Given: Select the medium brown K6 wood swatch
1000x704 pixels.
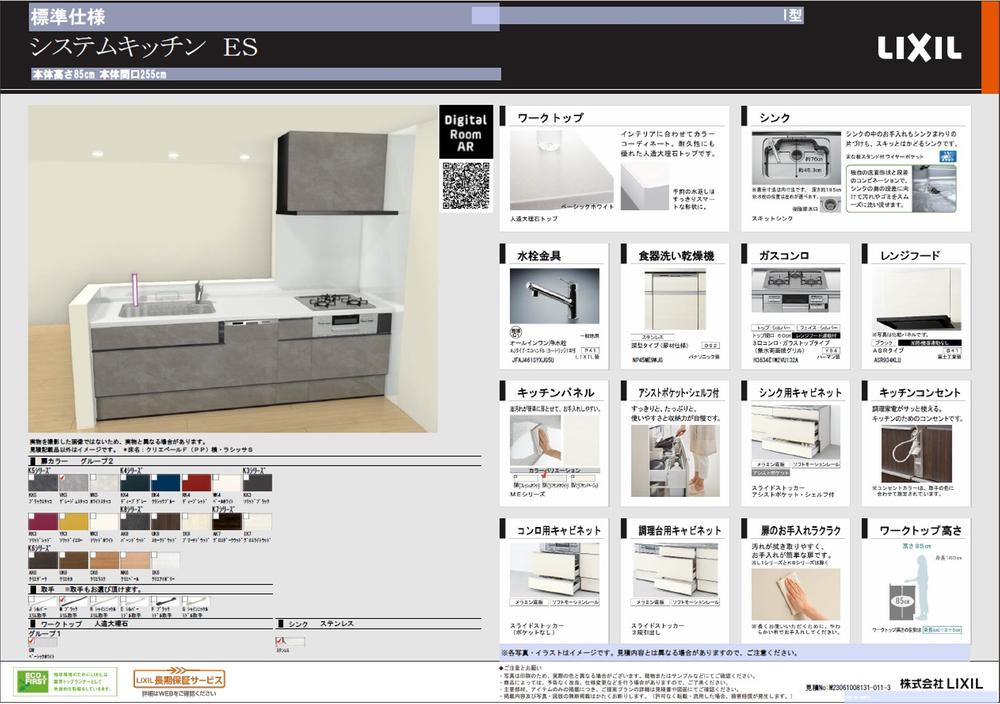Looking at the screenshot, I should [73, 561].
